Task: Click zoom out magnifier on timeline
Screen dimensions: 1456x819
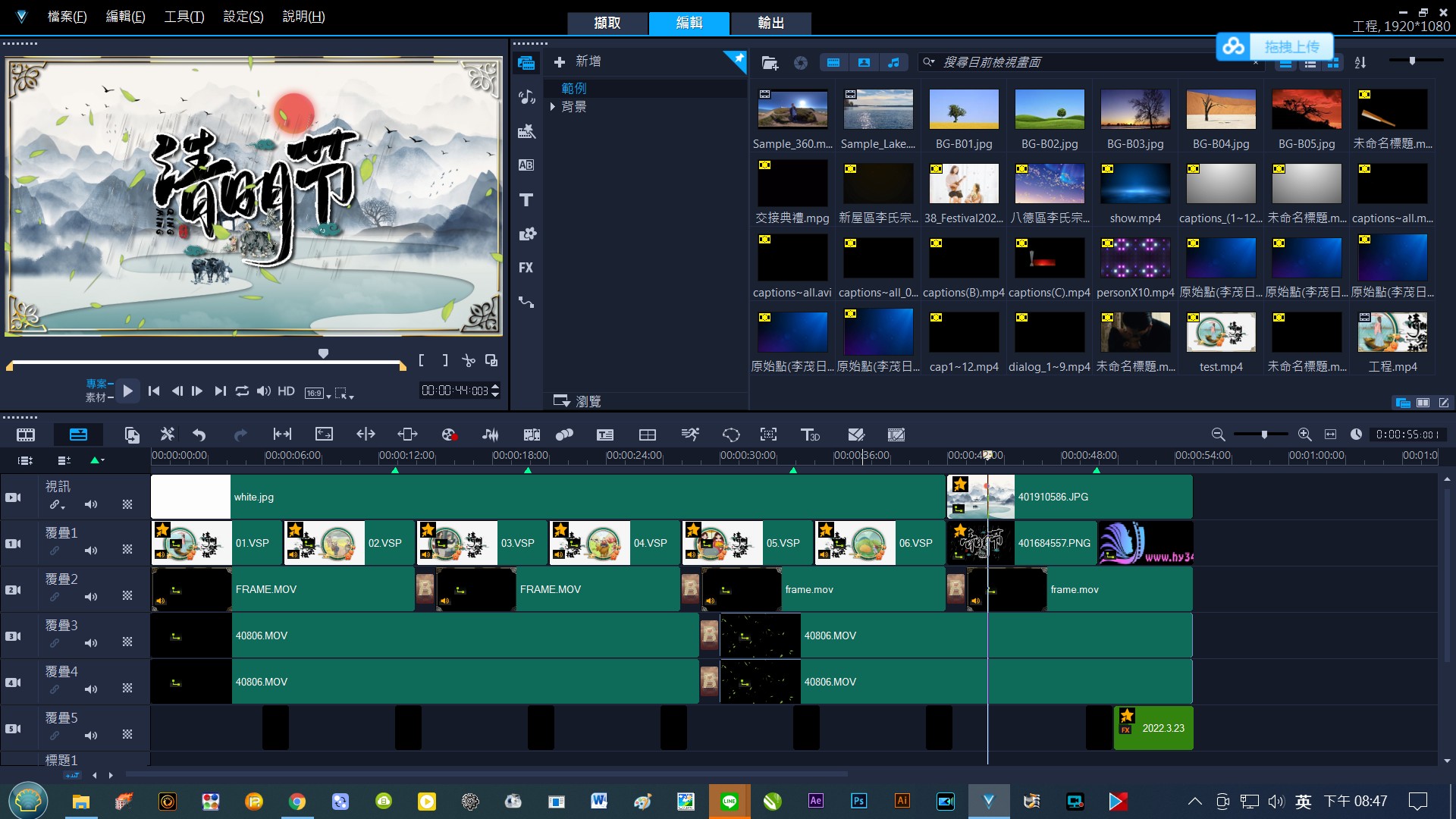Action: [x=1219, y=435]
